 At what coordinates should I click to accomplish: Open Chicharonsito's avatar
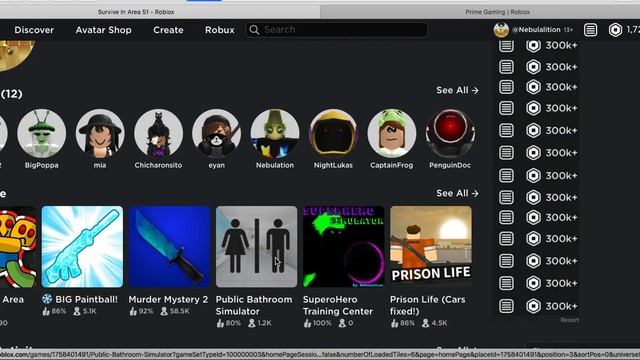[x=158, y=133]
